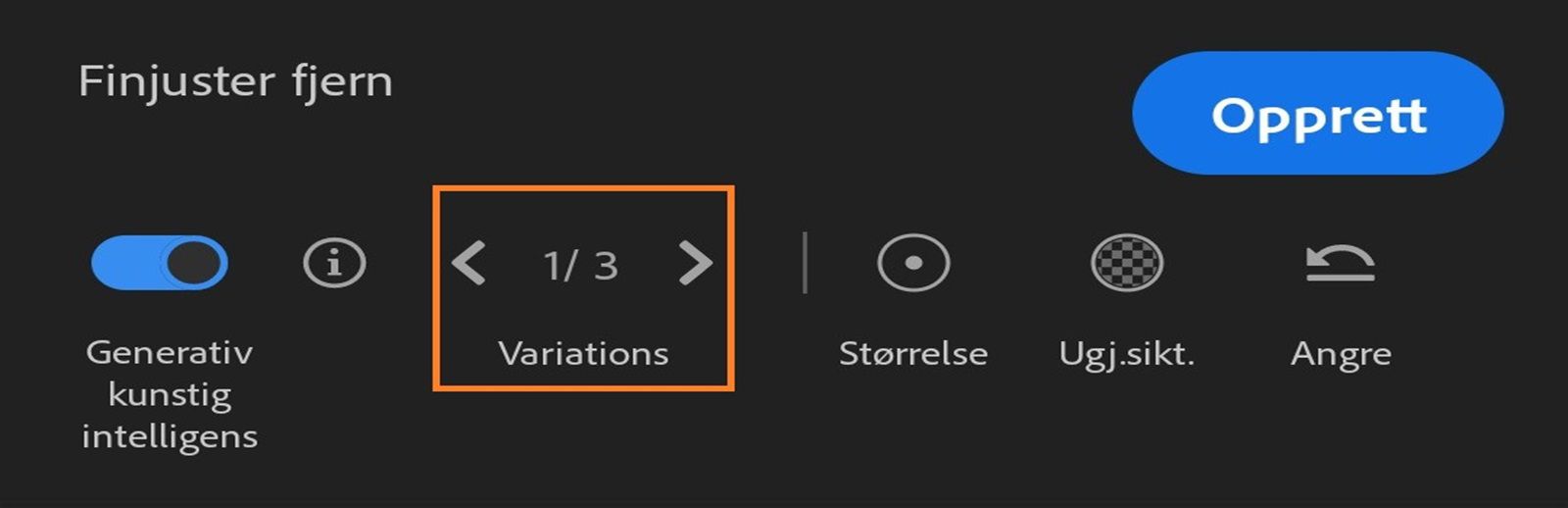Click the blue Opprett button
This screenshot has width=1568, height=508.
[1317, 114]
